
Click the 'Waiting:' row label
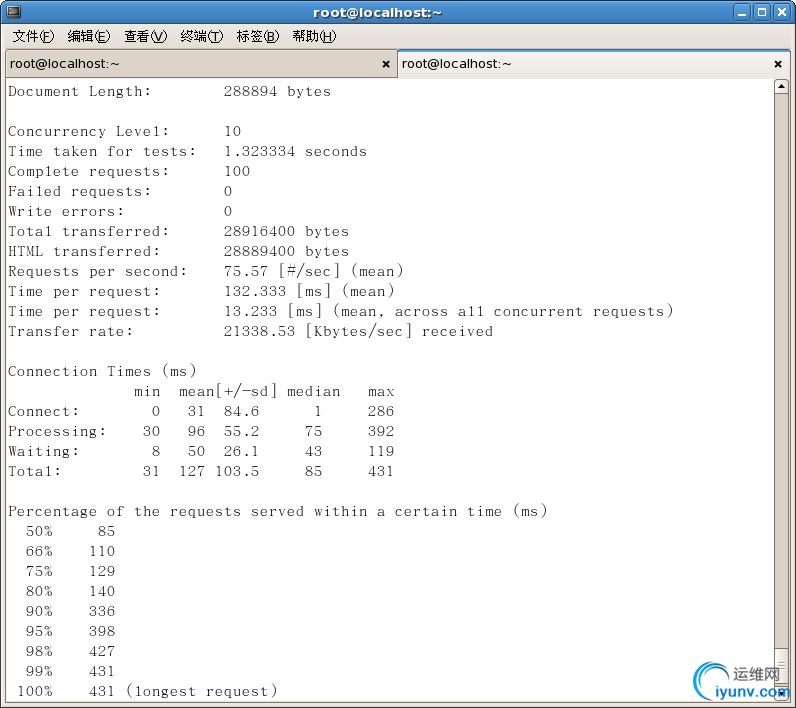point(44,451)
